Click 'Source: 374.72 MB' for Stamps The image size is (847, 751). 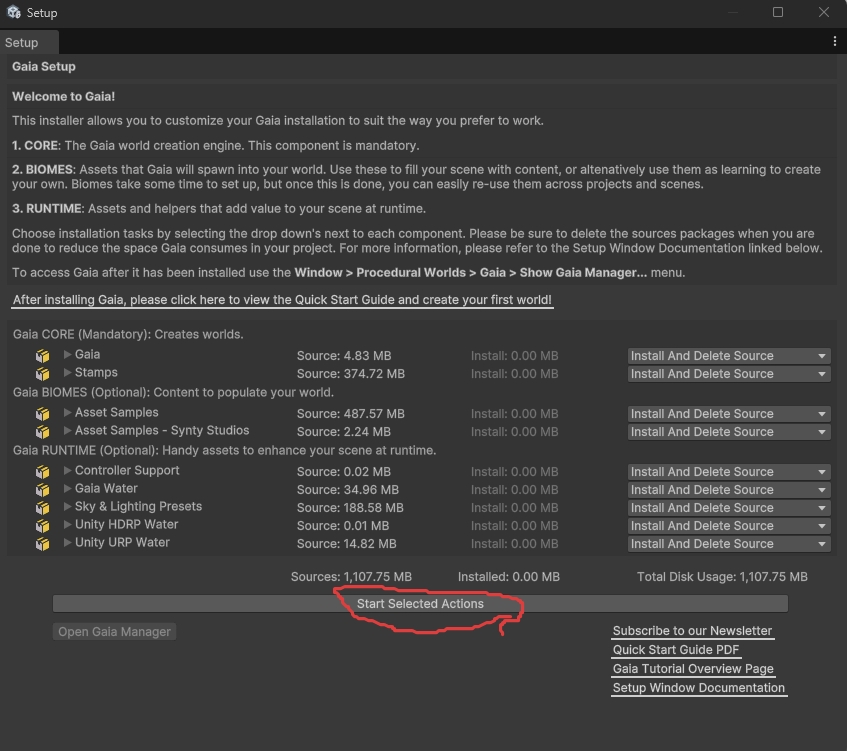[351, 374]
